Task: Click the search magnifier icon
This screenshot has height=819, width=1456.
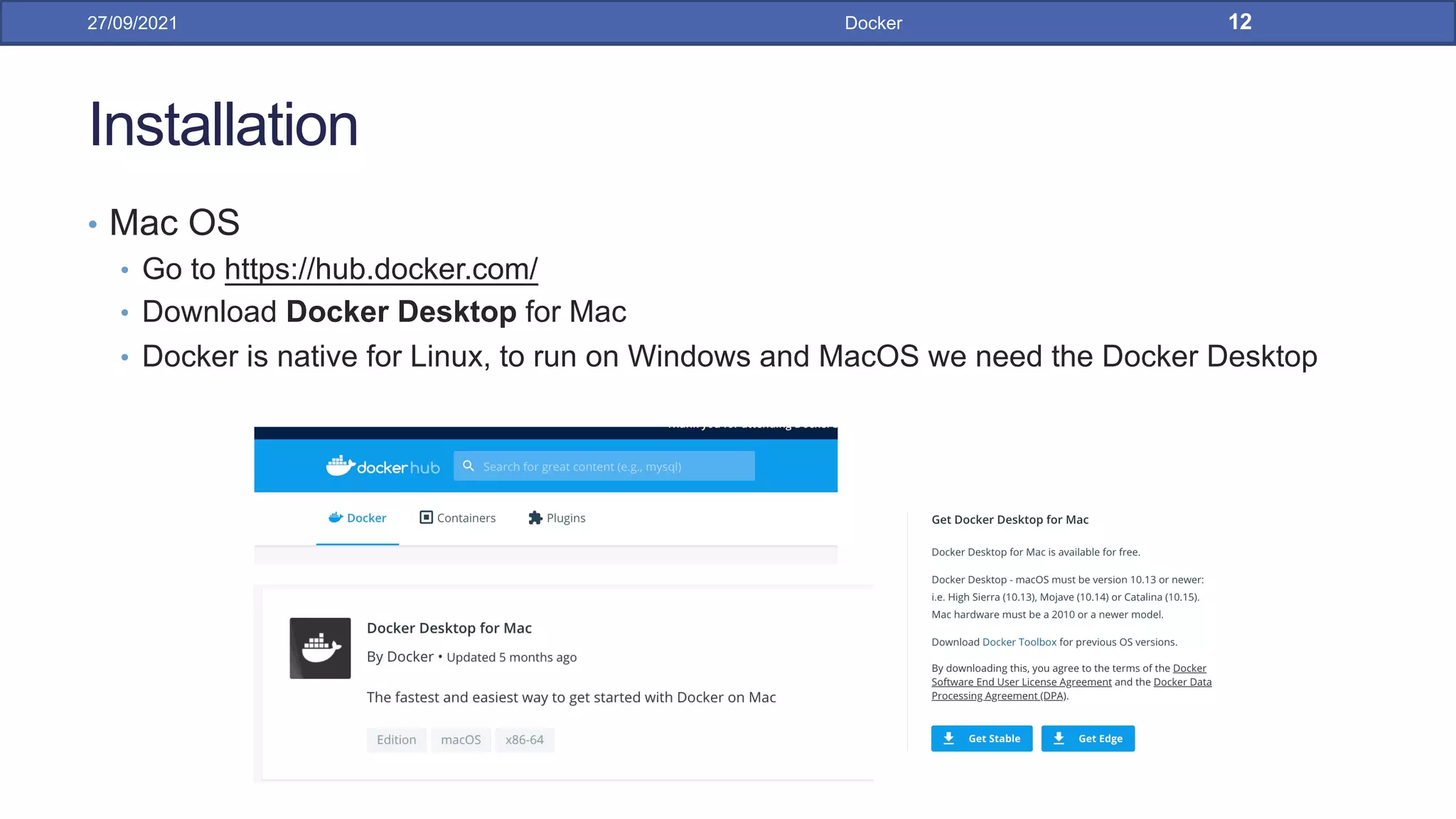Action: pyautogui.click(x=469, y=466)
